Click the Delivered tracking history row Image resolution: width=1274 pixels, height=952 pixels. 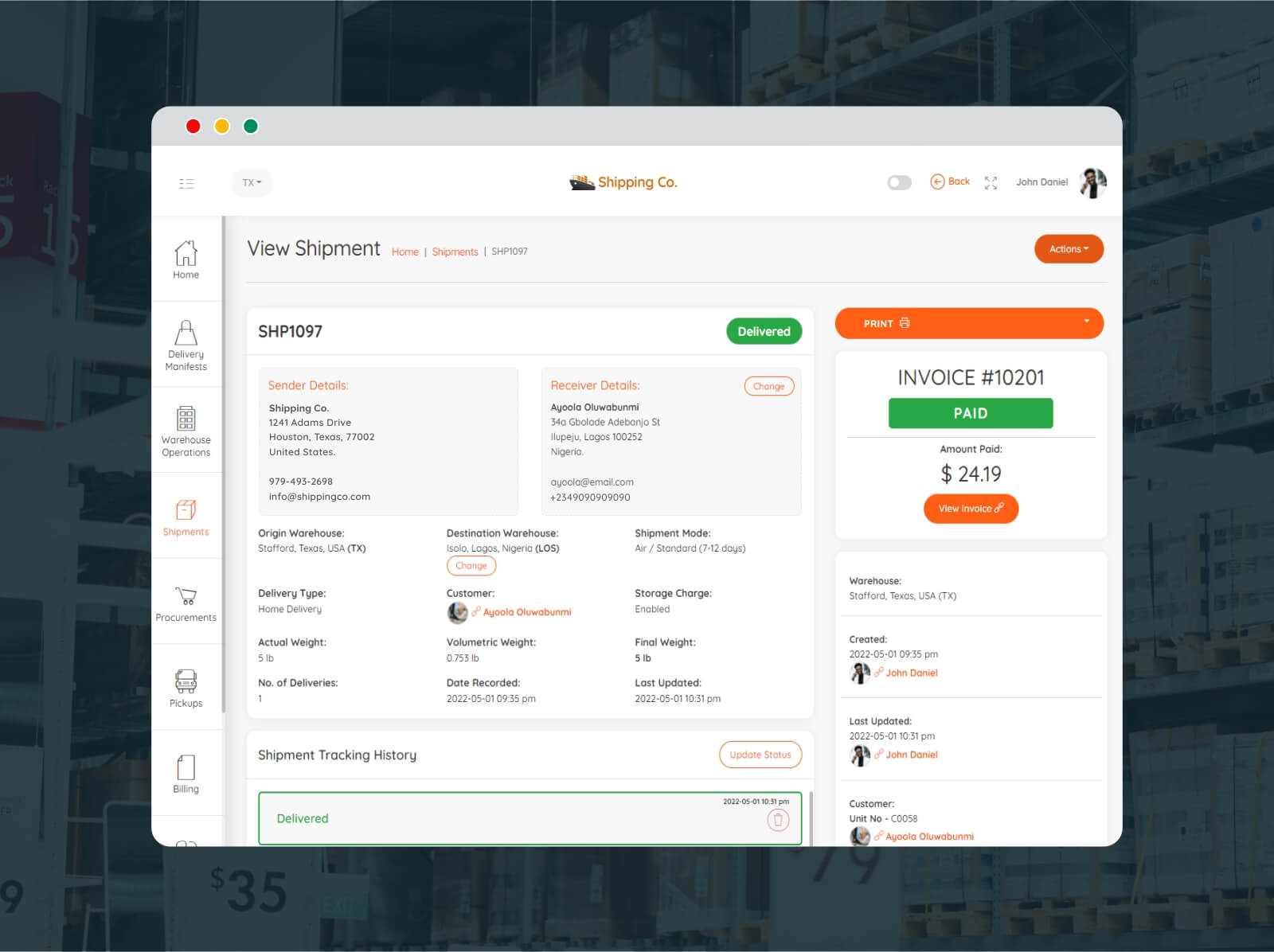click(530, 818)
